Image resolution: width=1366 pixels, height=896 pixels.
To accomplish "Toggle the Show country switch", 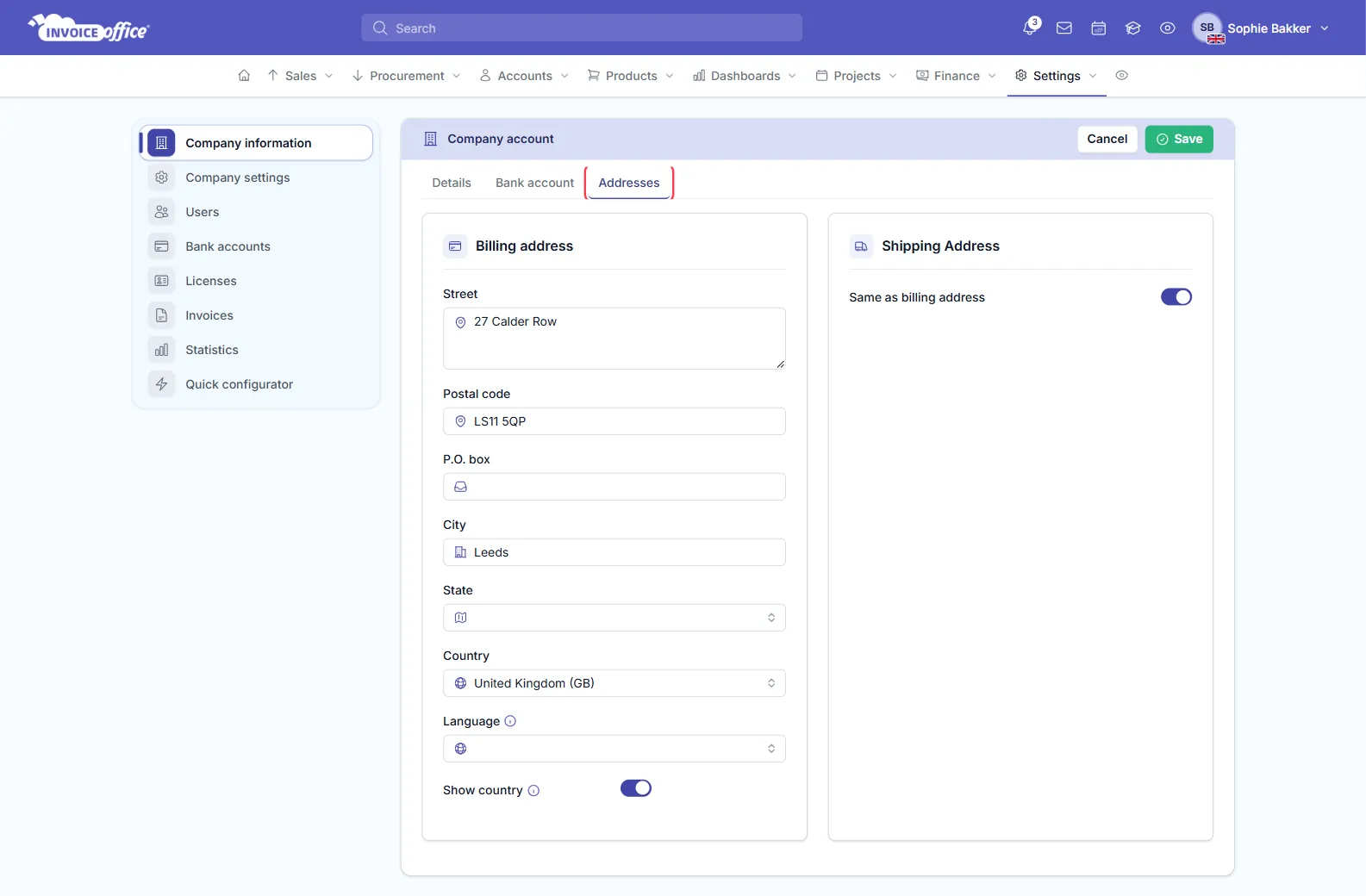I will tap(636, 788).
